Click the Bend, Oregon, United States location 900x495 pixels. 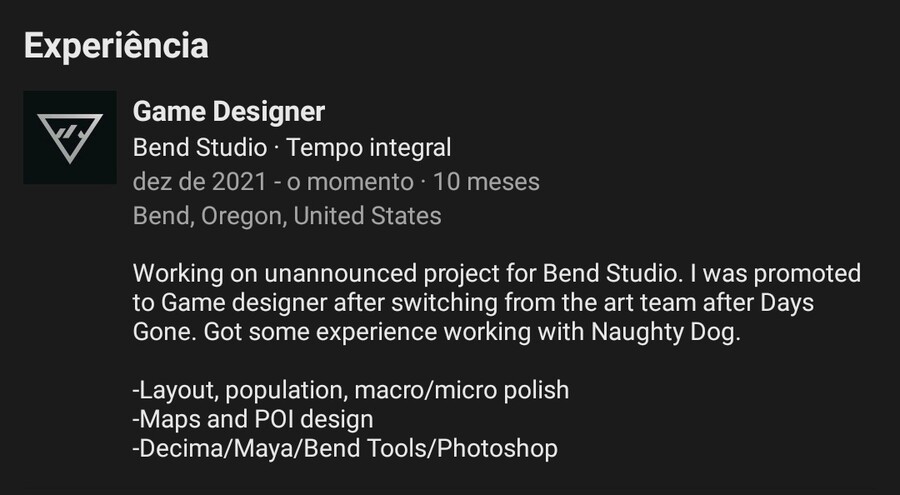287,216
